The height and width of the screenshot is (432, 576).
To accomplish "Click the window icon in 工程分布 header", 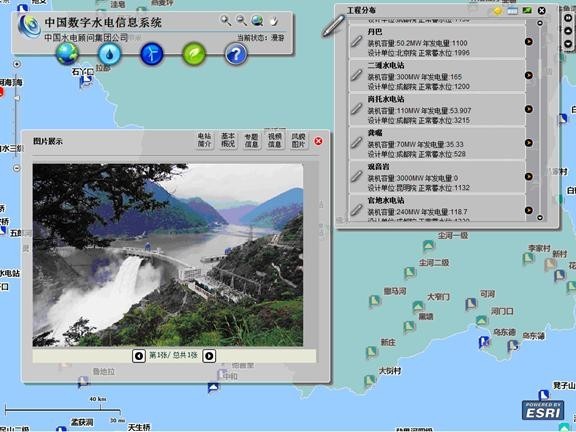I will coord(512,11).
